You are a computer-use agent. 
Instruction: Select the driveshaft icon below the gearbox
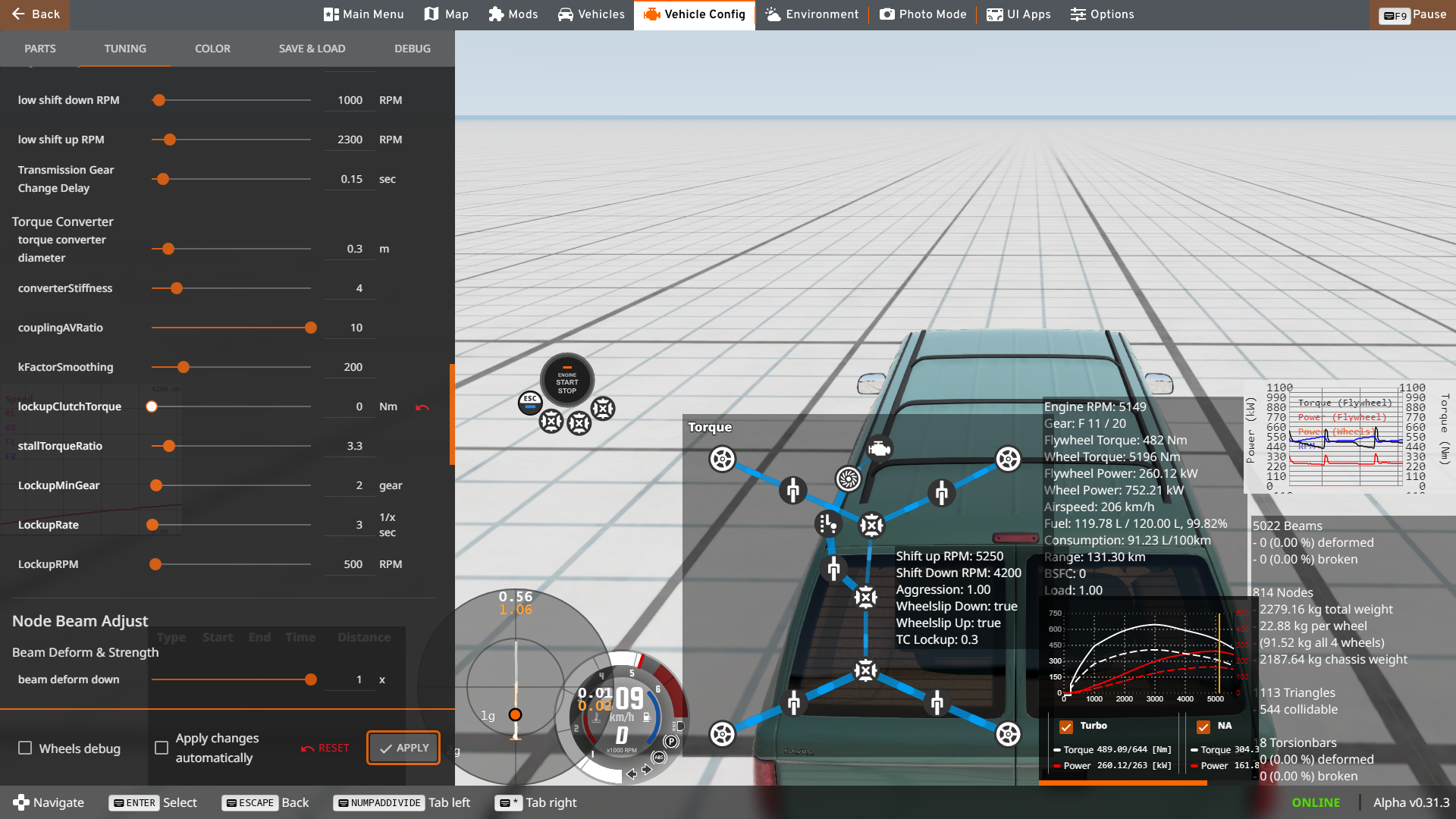(834, 568)
